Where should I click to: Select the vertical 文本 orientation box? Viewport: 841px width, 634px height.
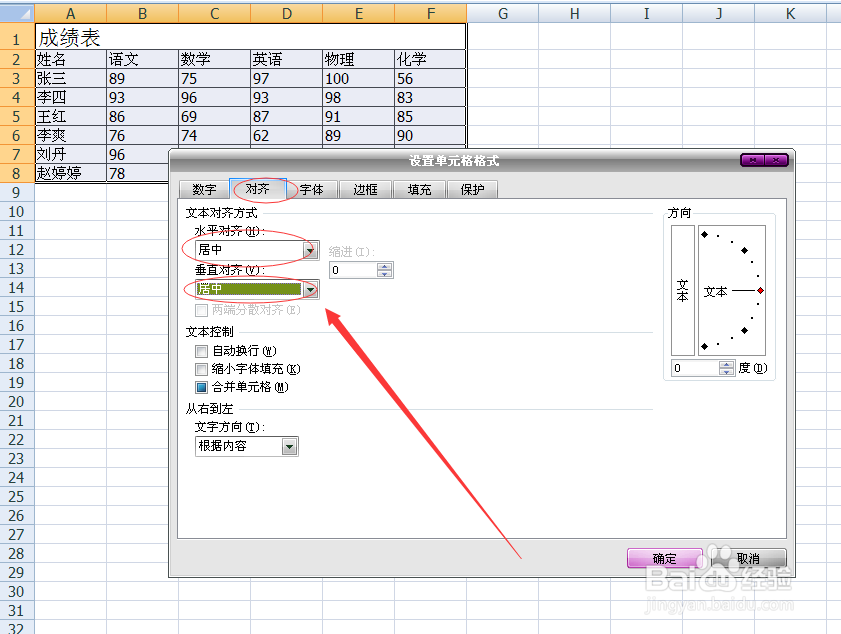684,290
